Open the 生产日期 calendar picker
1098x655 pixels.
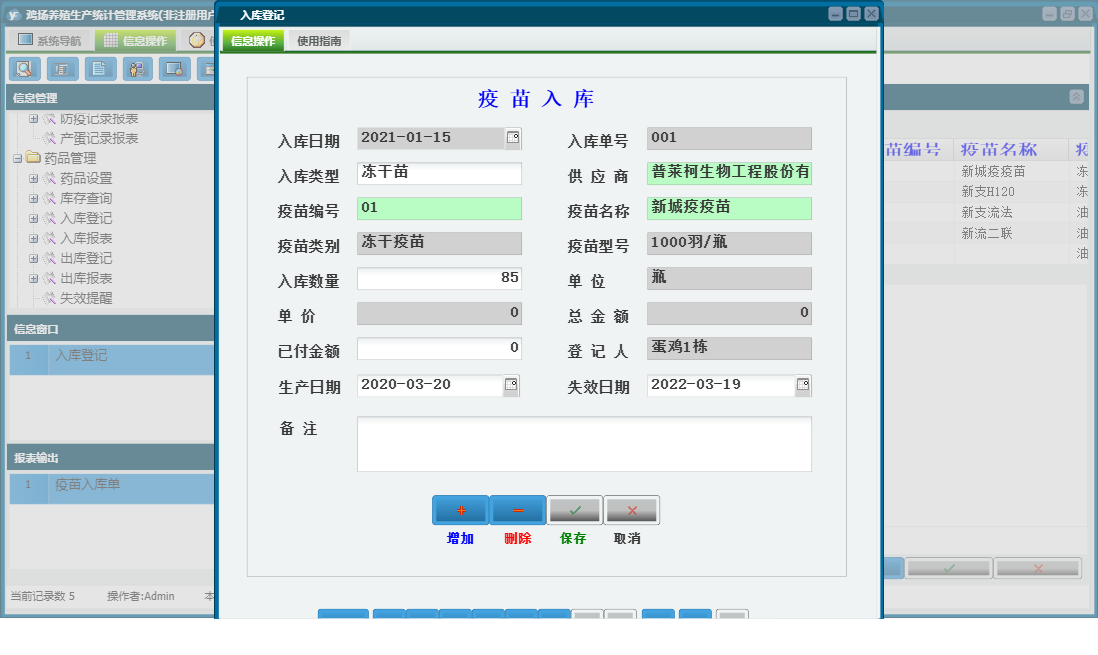[x=511, y=384]
